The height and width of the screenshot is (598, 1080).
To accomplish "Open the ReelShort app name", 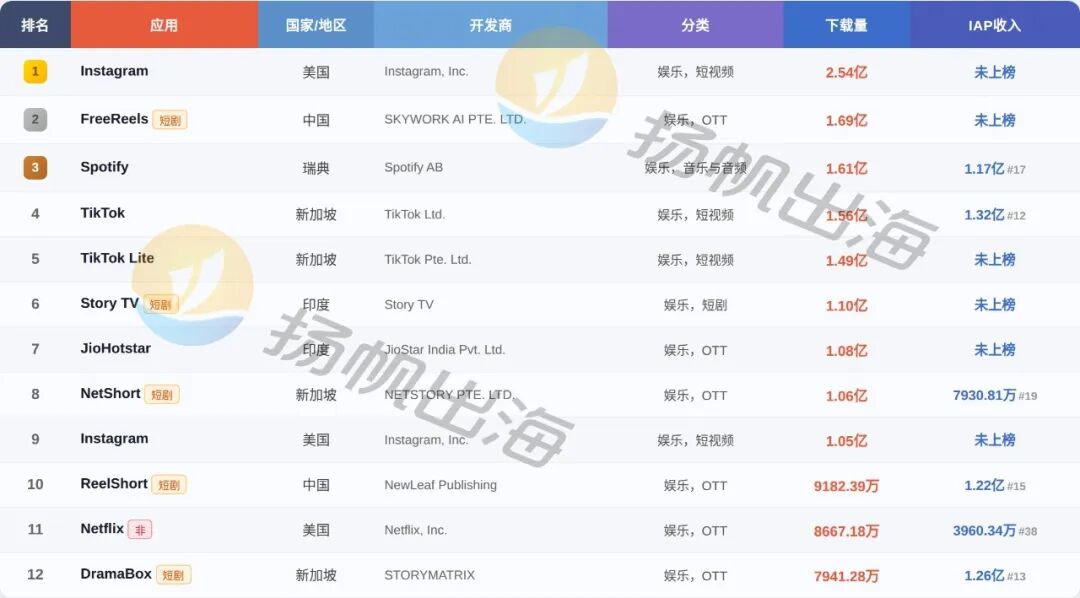I will pos(114,484).
